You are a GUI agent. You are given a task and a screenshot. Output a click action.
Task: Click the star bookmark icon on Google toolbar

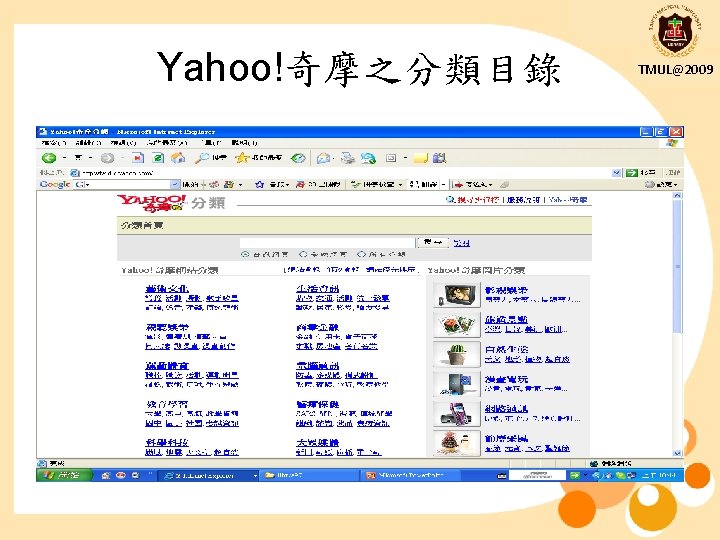pos(259,185)
